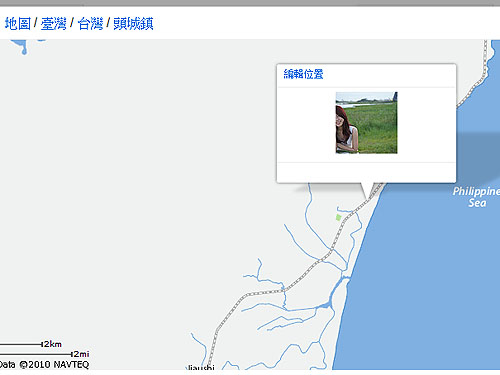The height and width of the screenshot is (375, 500).
Task: Select the 台灣 breadcrumb link
Action: coord(90,24)
